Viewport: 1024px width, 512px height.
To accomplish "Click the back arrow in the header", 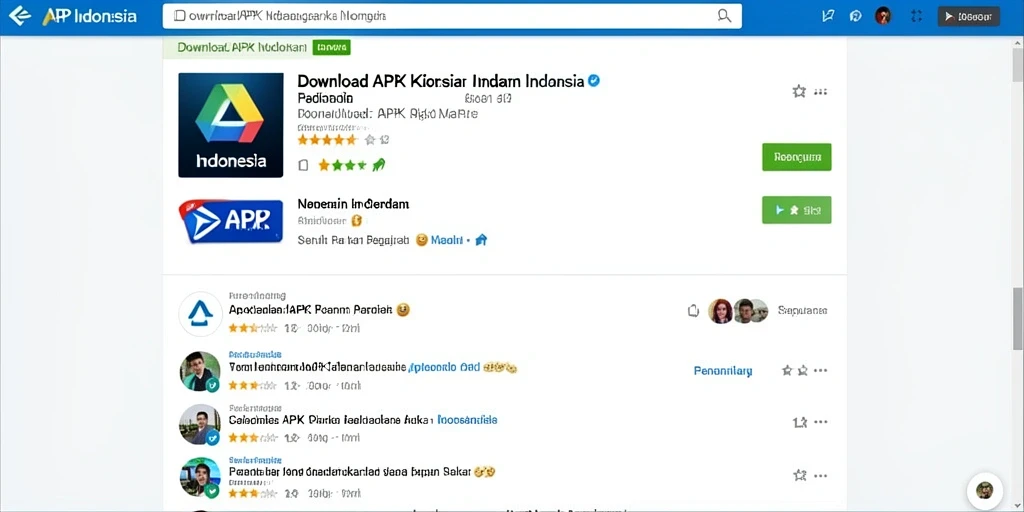I will 19,16.
